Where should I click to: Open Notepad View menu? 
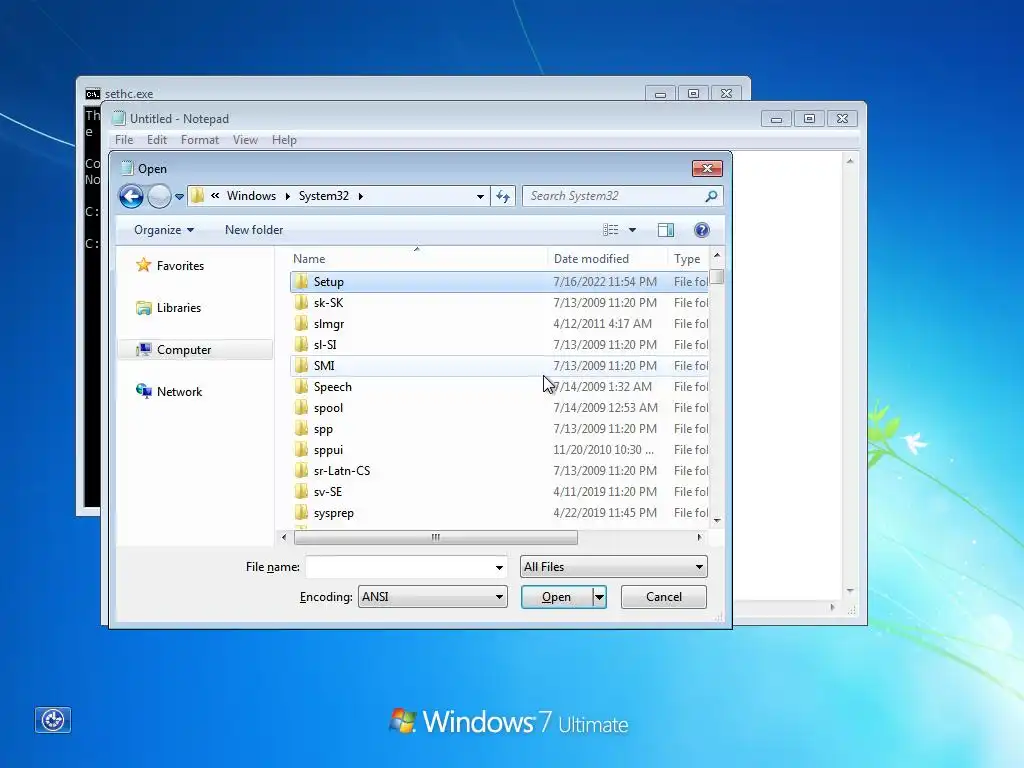[246, 140]
